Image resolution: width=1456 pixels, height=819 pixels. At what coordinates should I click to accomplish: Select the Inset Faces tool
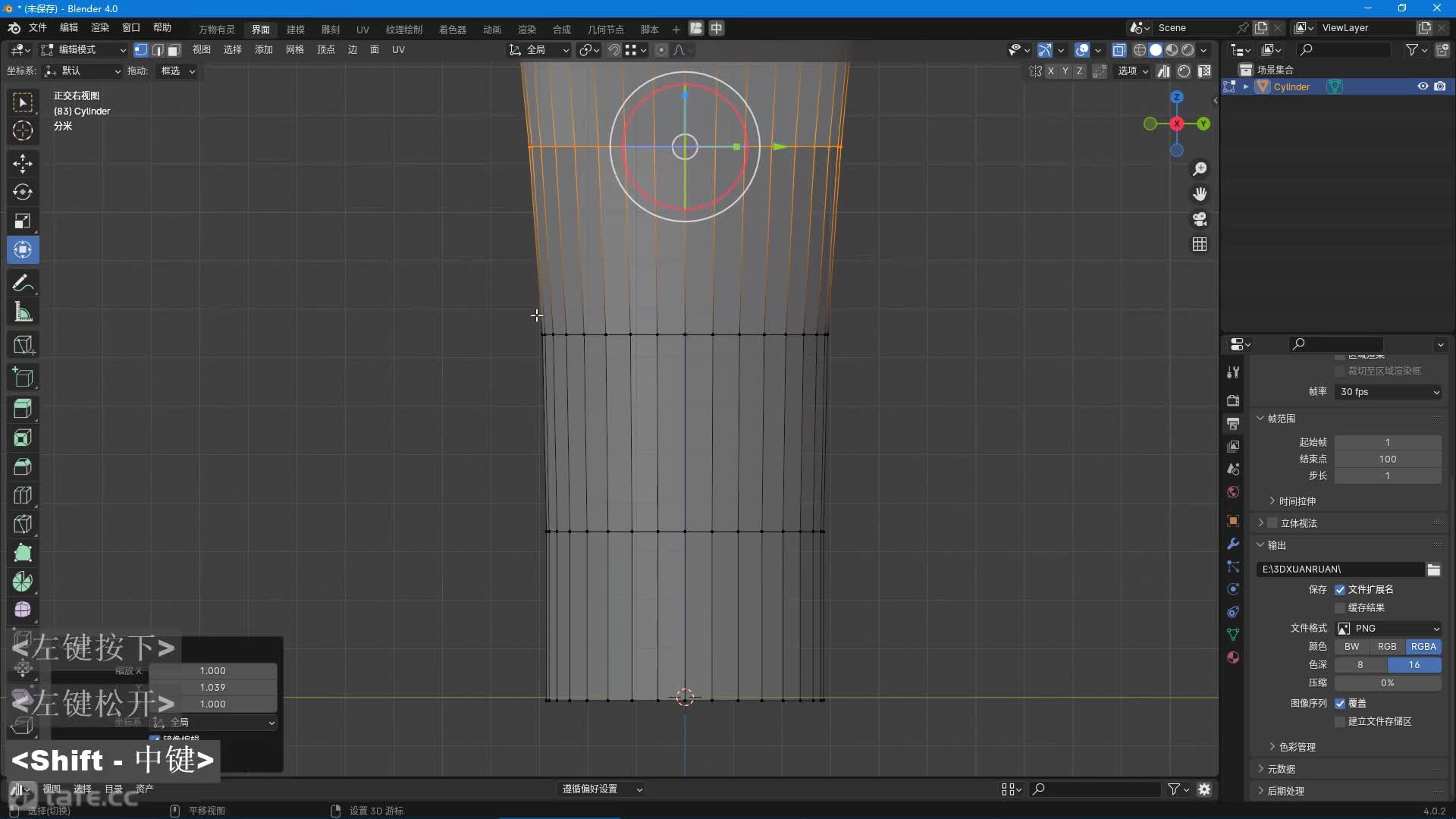point(23,438)
